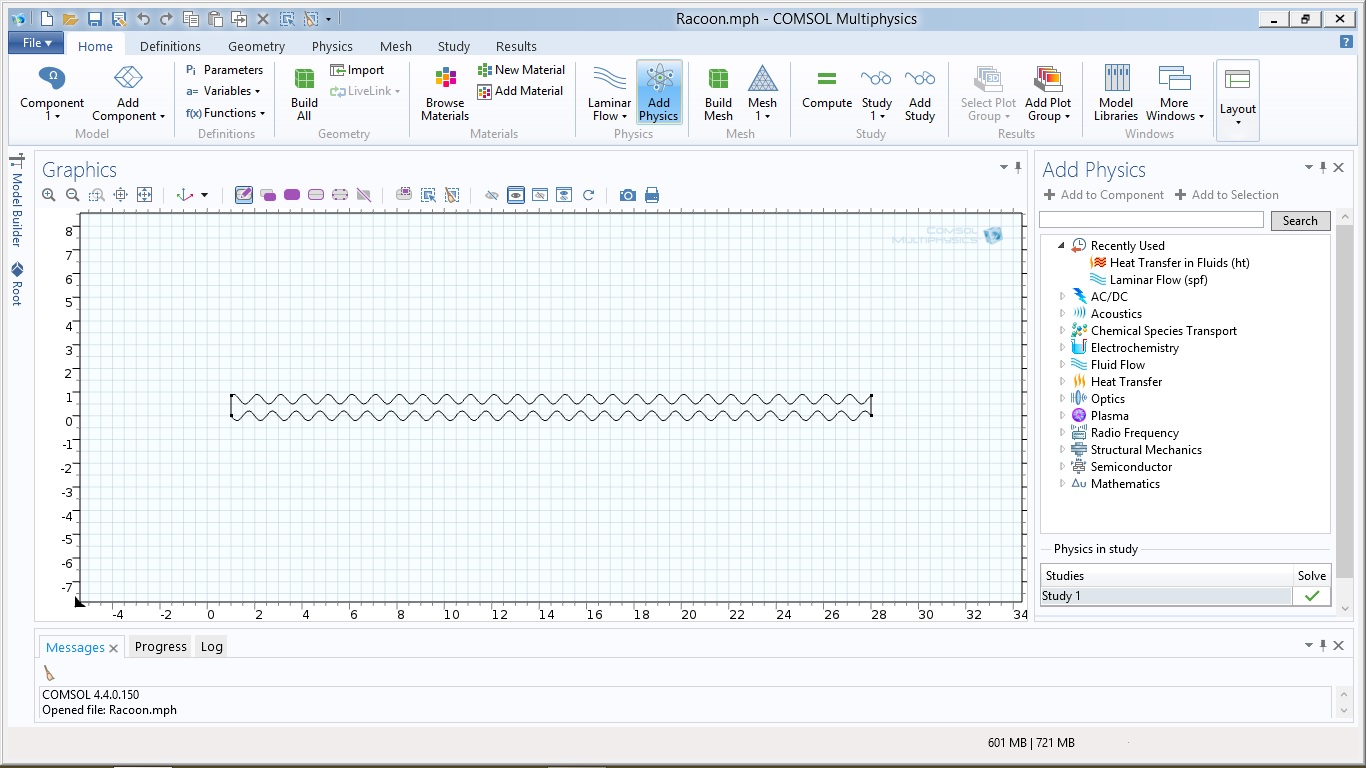Click the Add Physics search field
Screen dimensions: 1366x768
tap(1151, 220)
